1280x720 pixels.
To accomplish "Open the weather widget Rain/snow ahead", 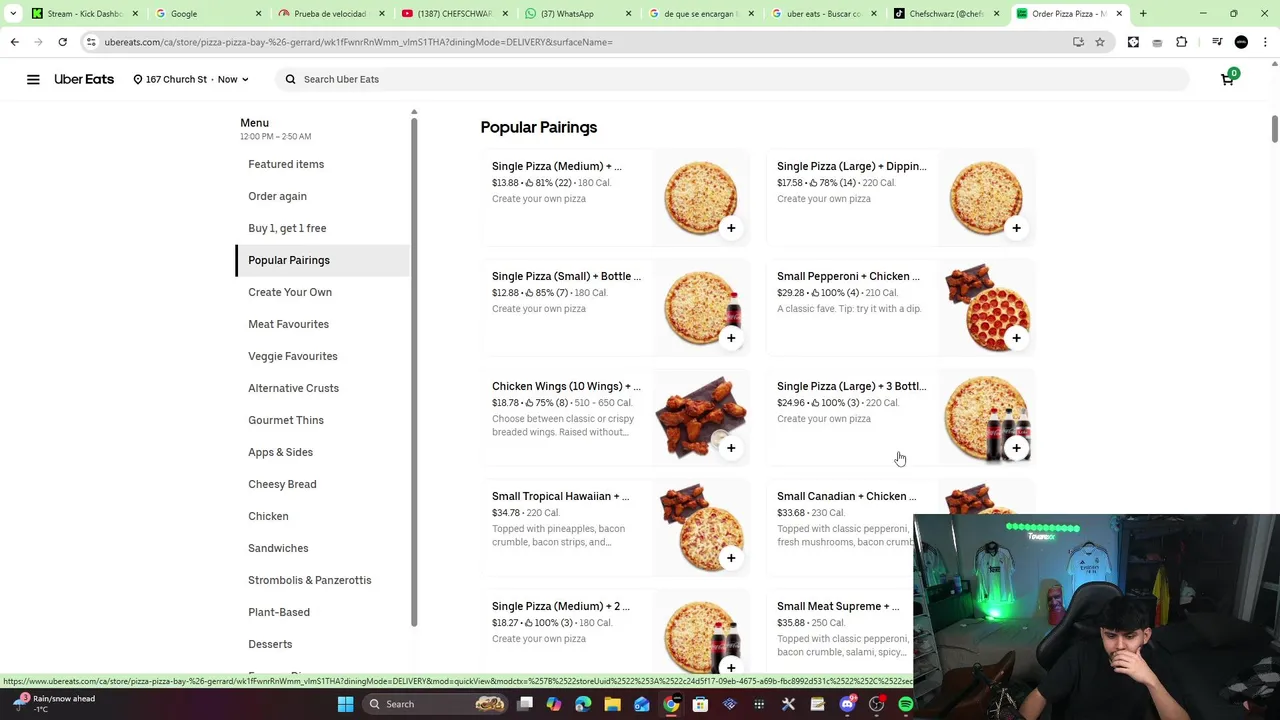I will tap(55, 703).
